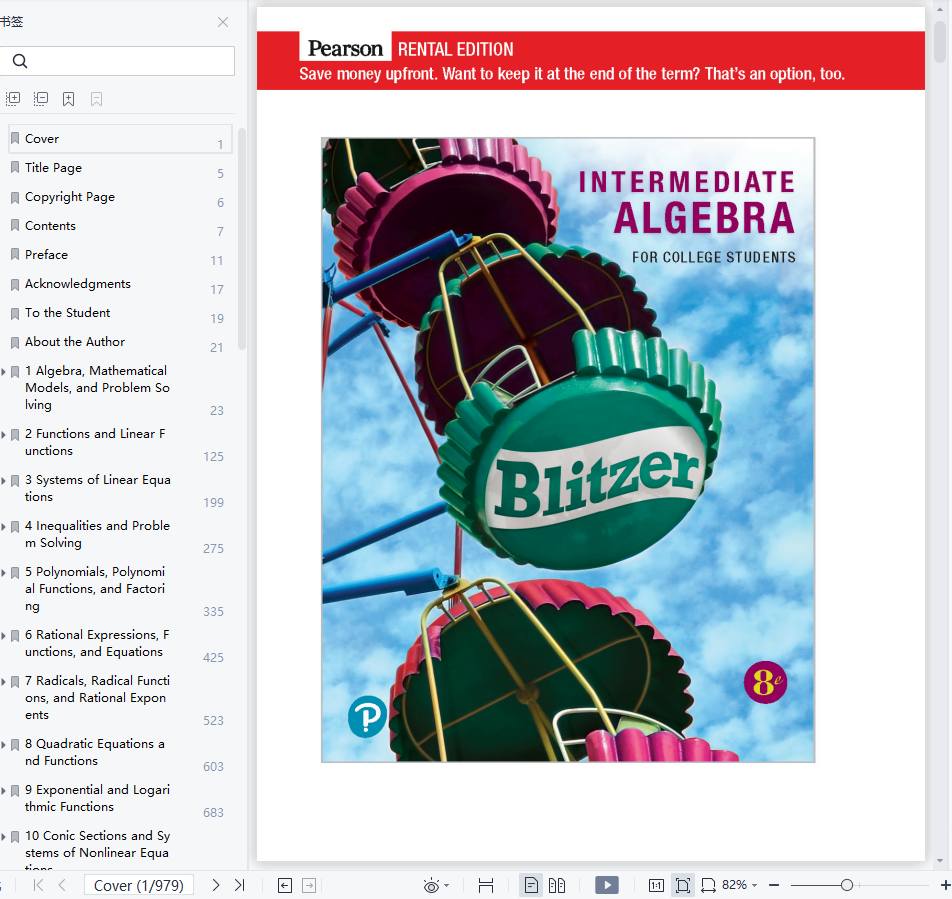952x899 pixels.
Task: Add a new bookmark icon
Action: tap(69, 98)
